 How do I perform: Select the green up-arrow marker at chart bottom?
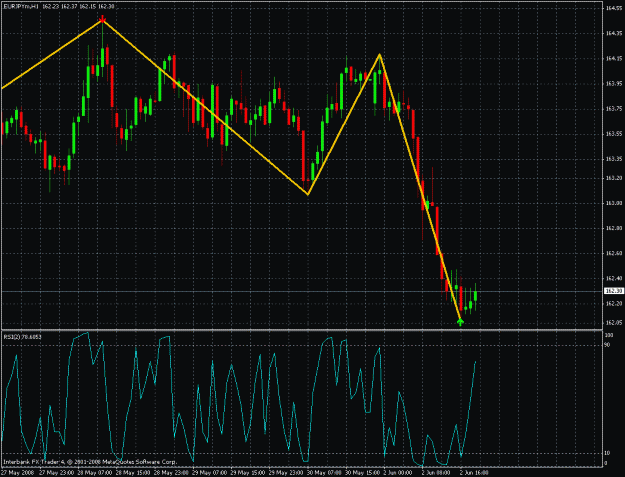460,322
